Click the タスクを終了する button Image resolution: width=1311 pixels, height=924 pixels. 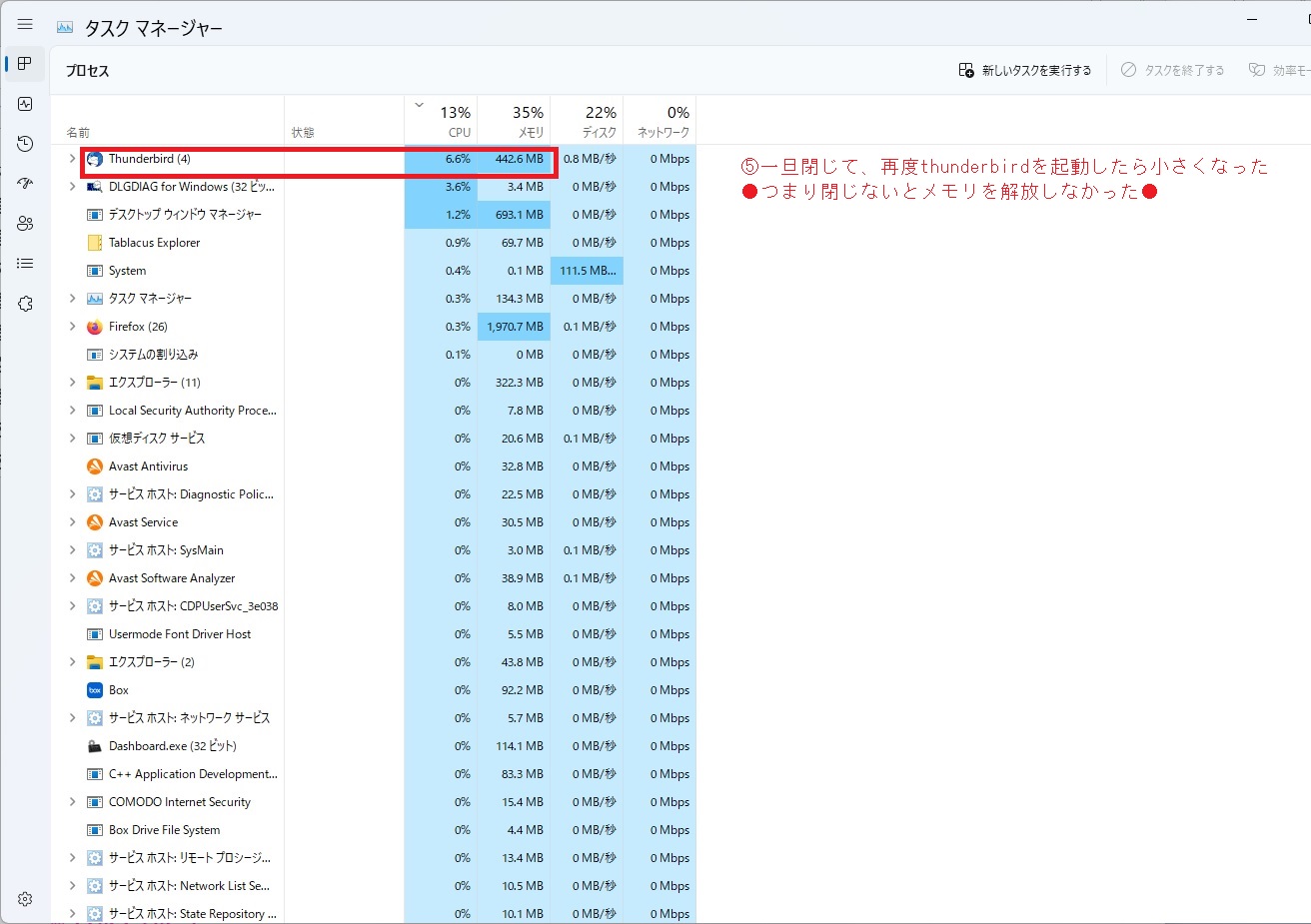coord(1172,71)
